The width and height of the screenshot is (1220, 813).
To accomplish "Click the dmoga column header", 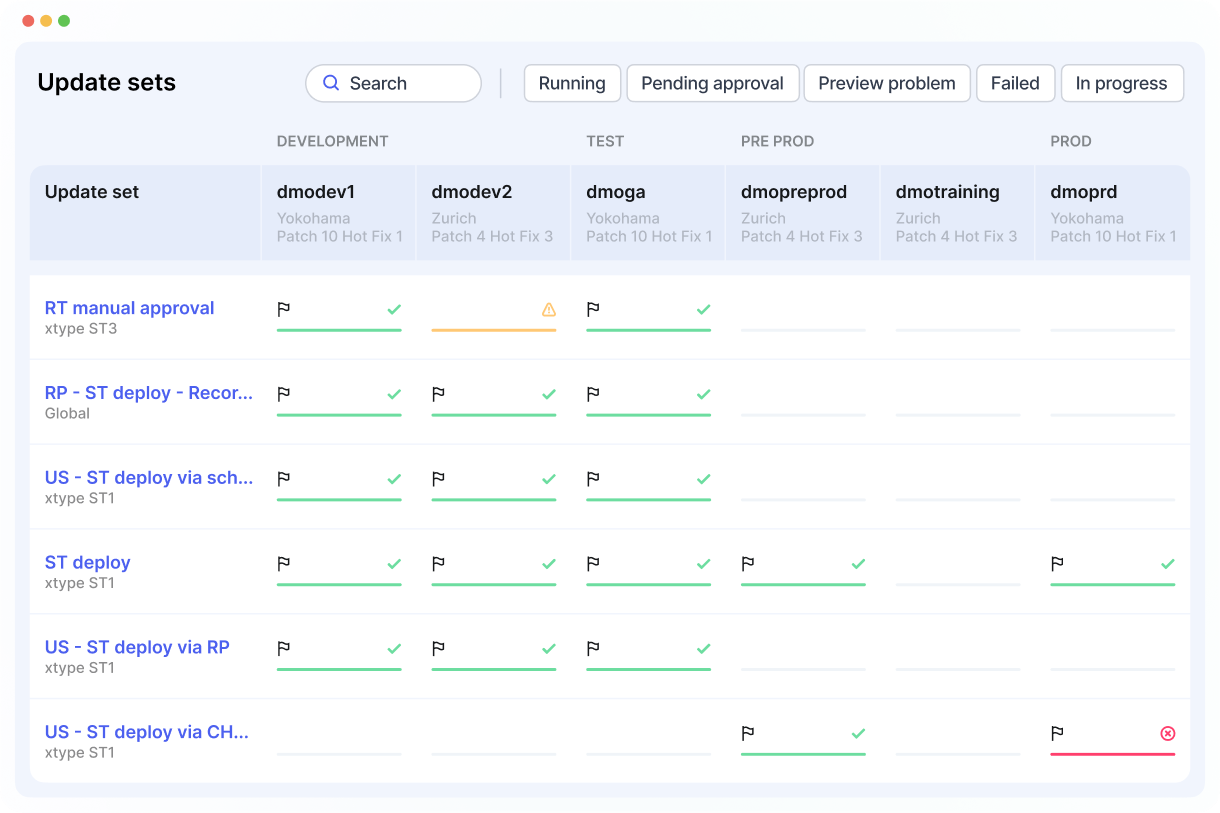I will (648, 213).
